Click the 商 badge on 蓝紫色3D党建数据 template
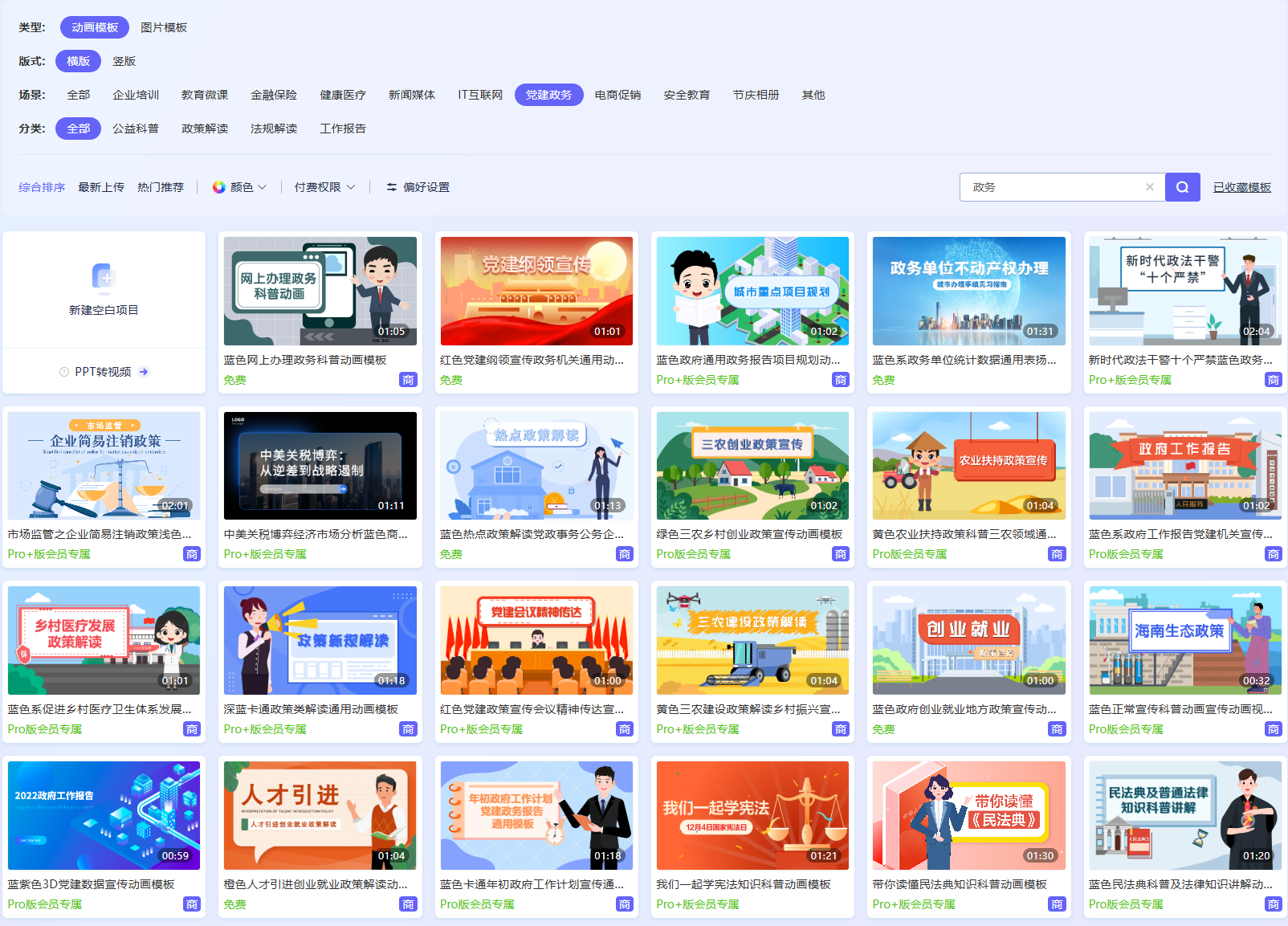The image size is (1288, 926). coord(192,904)
